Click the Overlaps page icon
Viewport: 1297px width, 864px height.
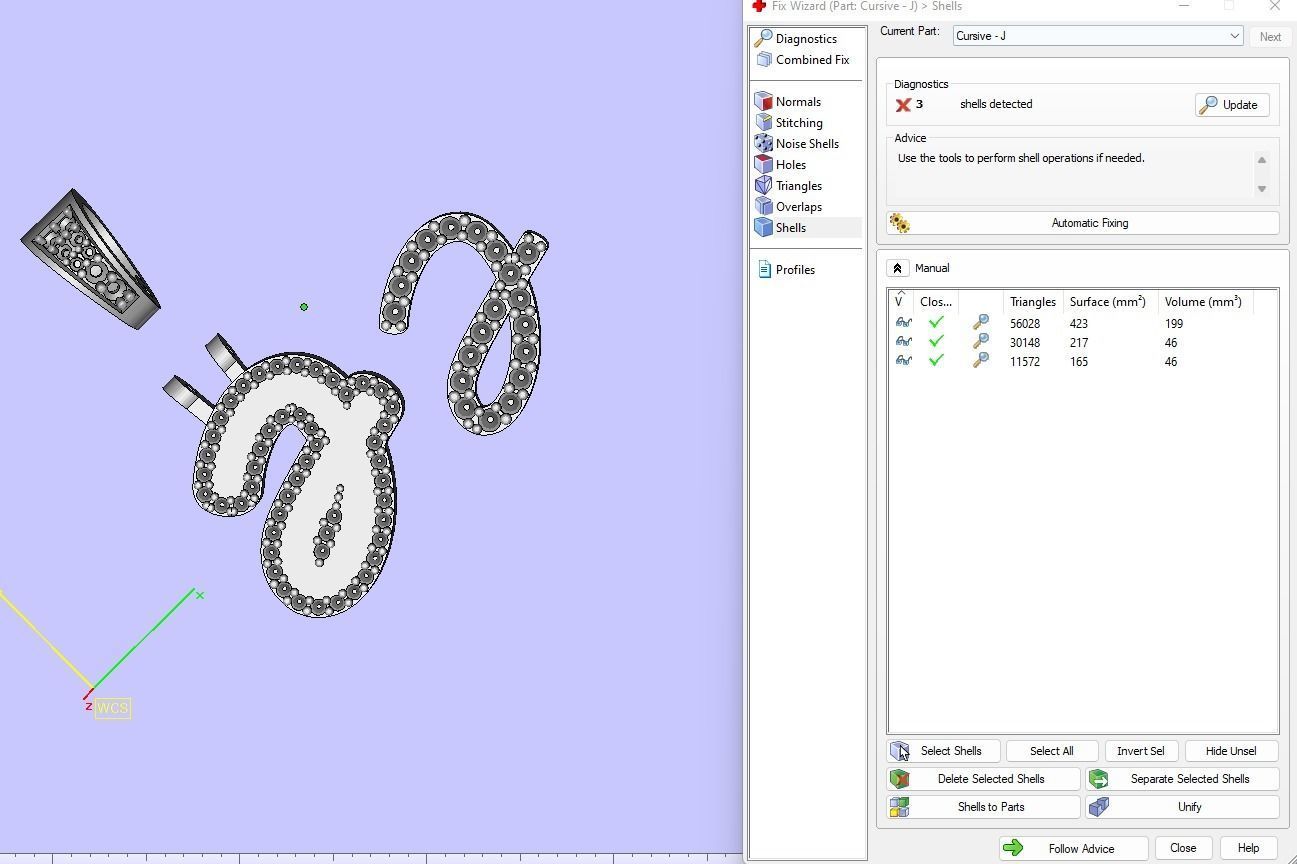[763, 207]
